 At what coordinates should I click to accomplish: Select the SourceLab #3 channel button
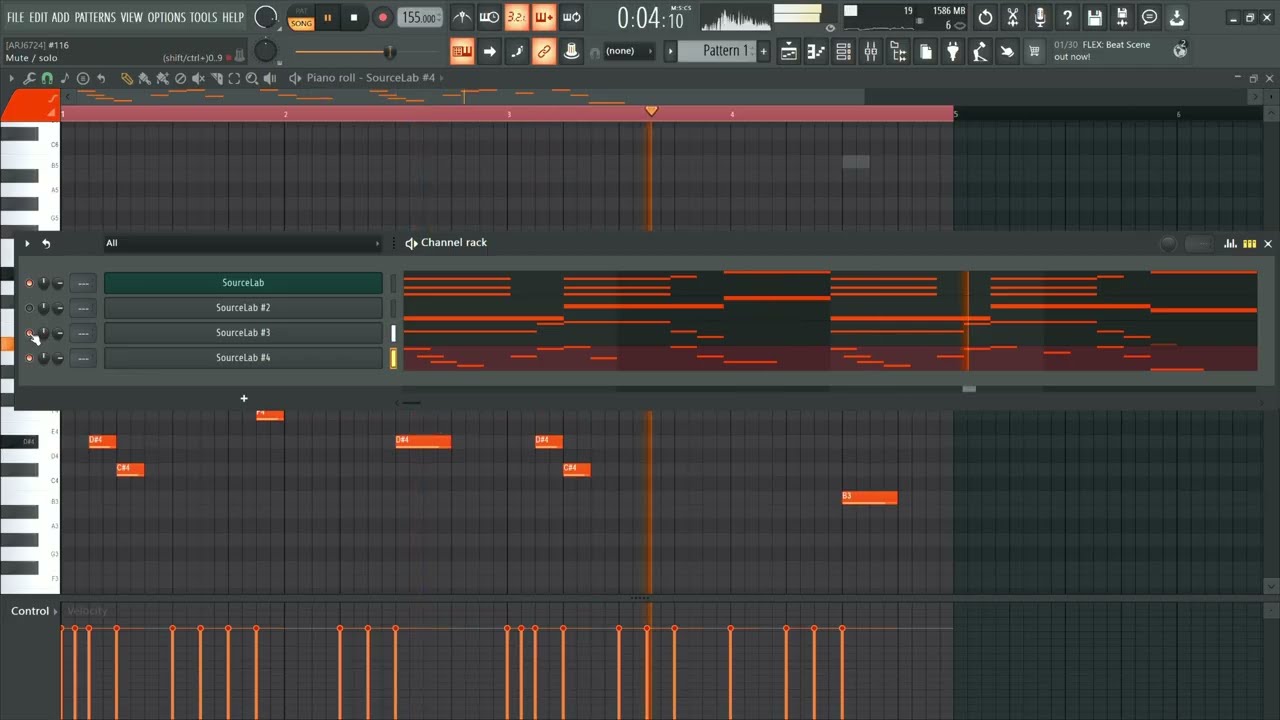click(243, 333)
